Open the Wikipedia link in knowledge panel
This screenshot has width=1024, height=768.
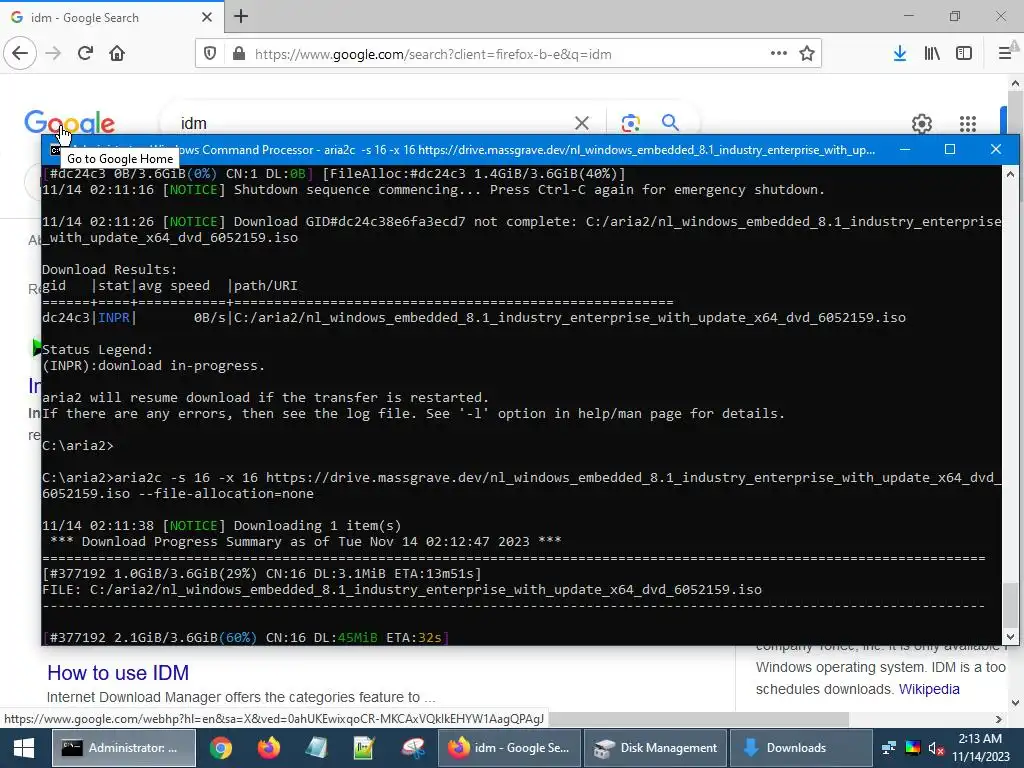pyautogui.click(x=929, y=689)
